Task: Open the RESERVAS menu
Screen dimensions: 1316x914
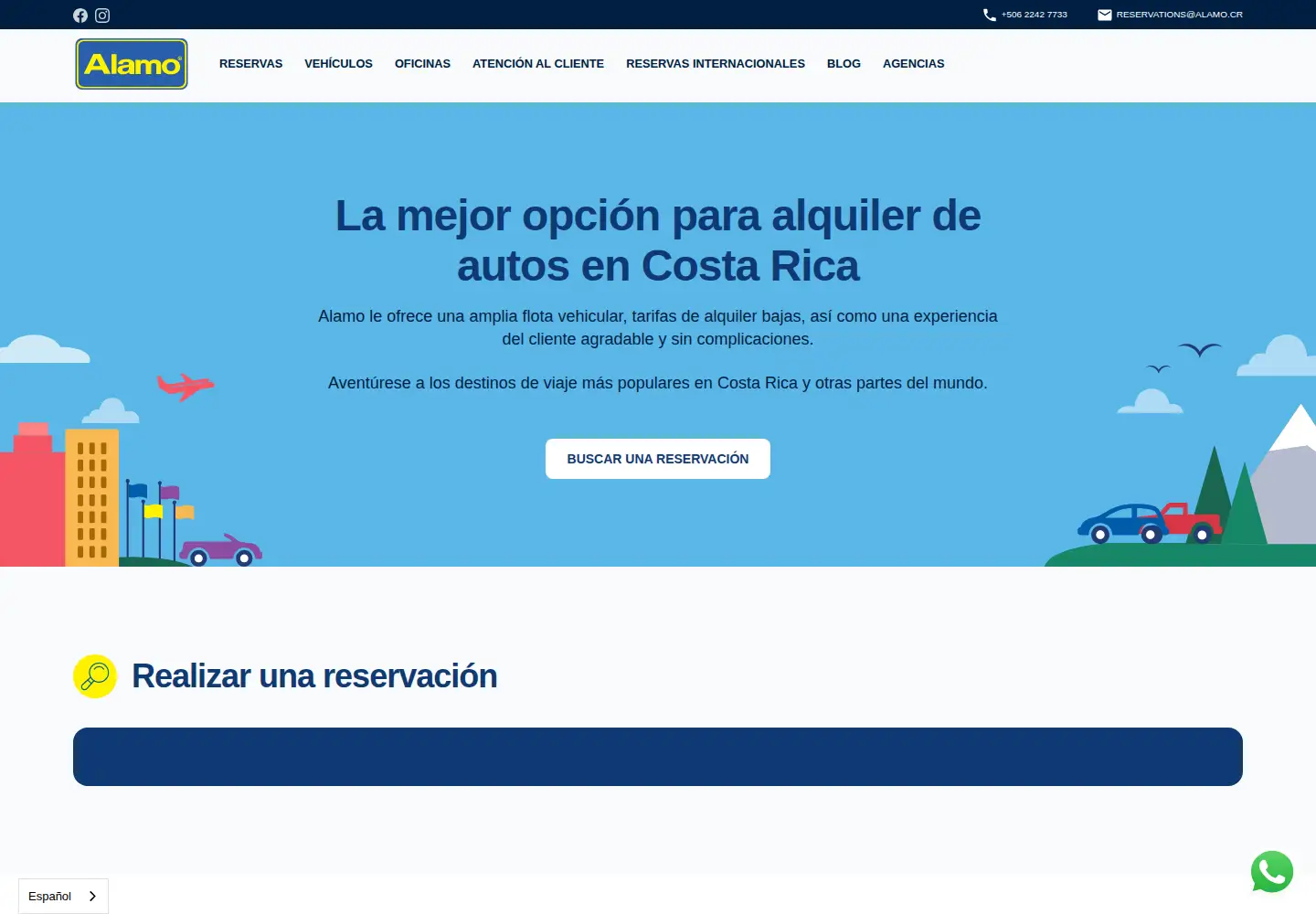Action: (250, 64)
